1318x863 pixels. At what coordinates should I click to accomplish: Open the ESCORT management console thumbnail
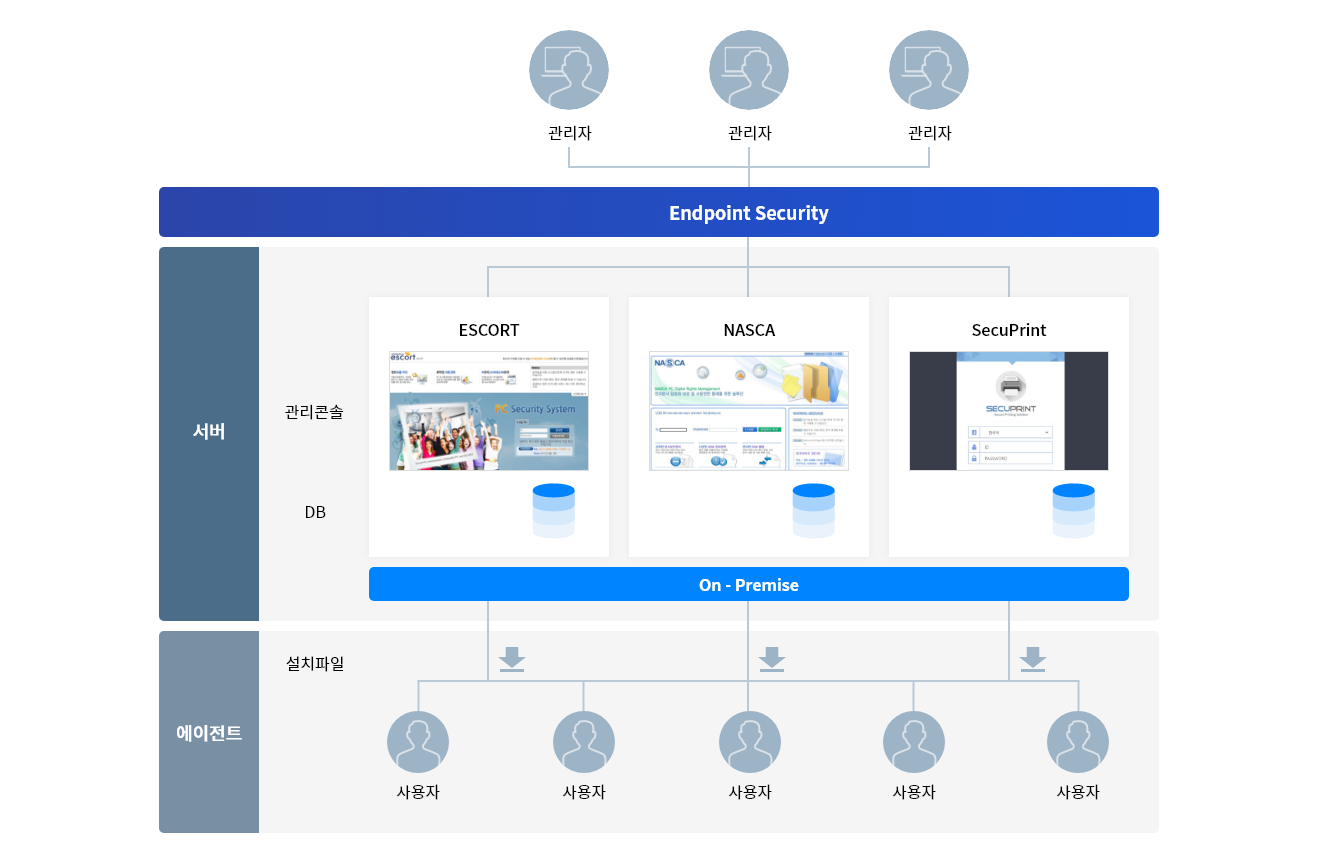pyautogui.click(x=489, y=410)
